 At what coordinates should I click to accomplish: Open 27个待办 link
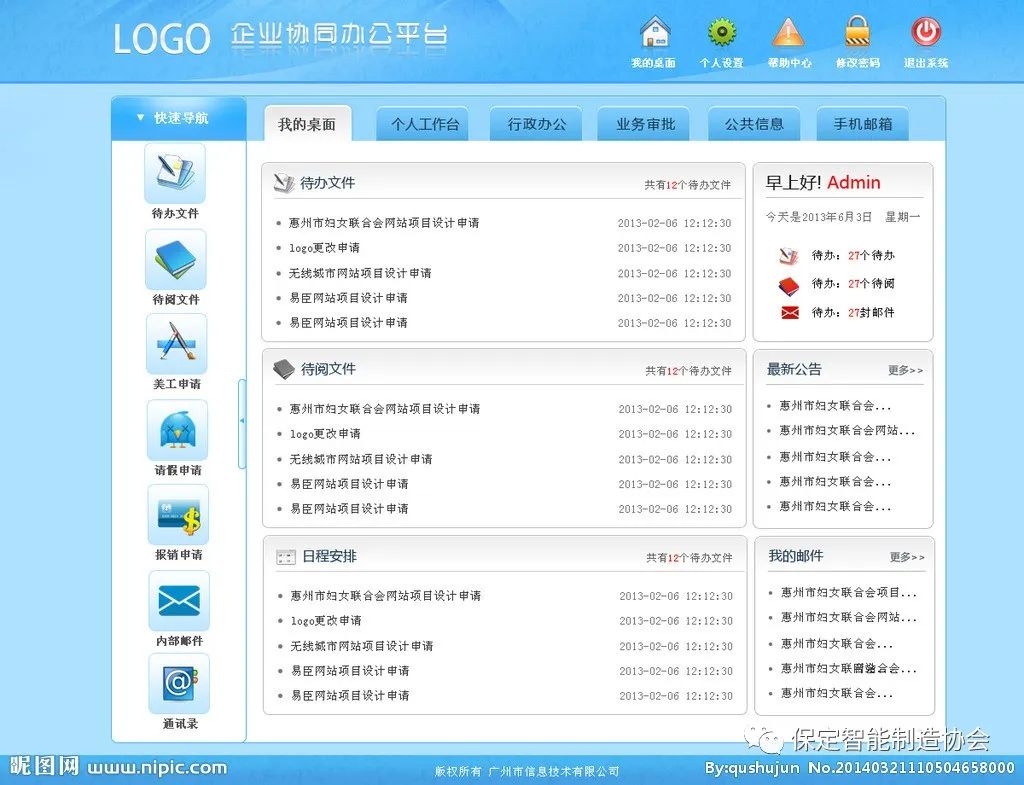(x=871, y=255)
